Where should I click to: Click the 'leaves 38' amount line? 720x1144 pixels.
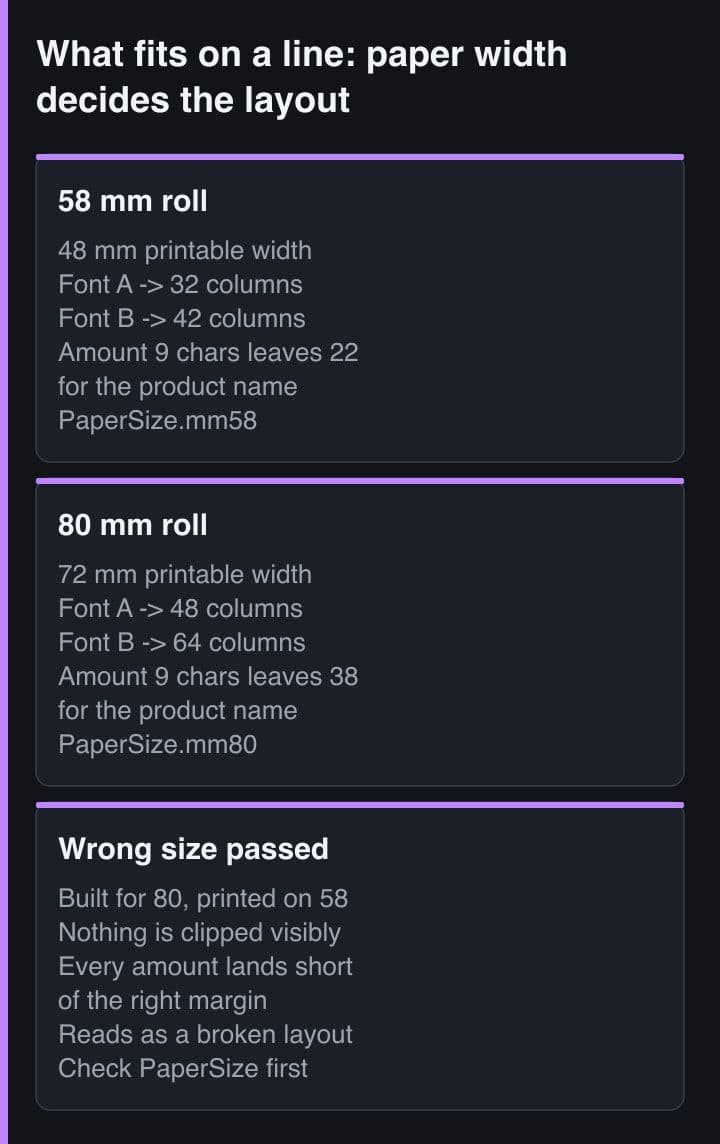208,676
